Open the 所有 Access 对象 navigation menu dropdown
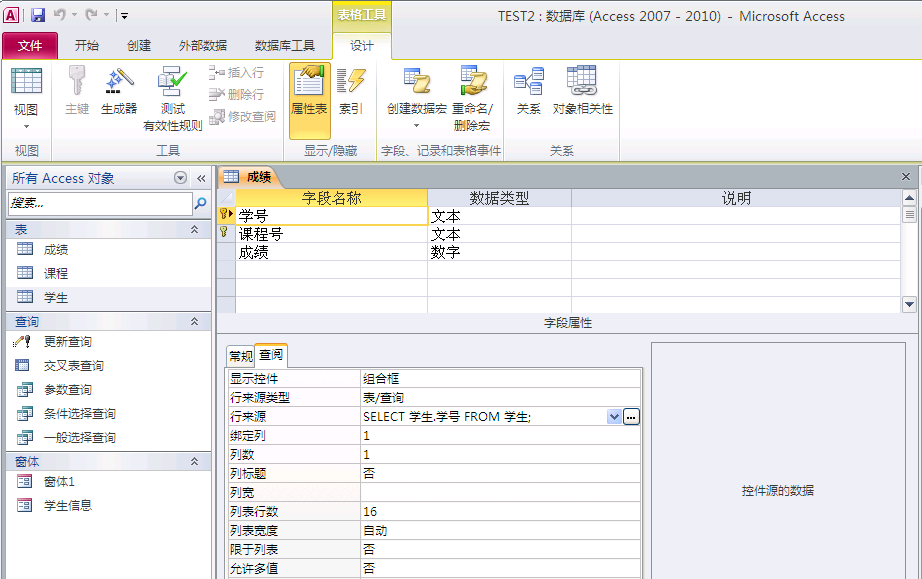Image resolution: width=922 pixels, height=579 pixels. click(181, 178)
